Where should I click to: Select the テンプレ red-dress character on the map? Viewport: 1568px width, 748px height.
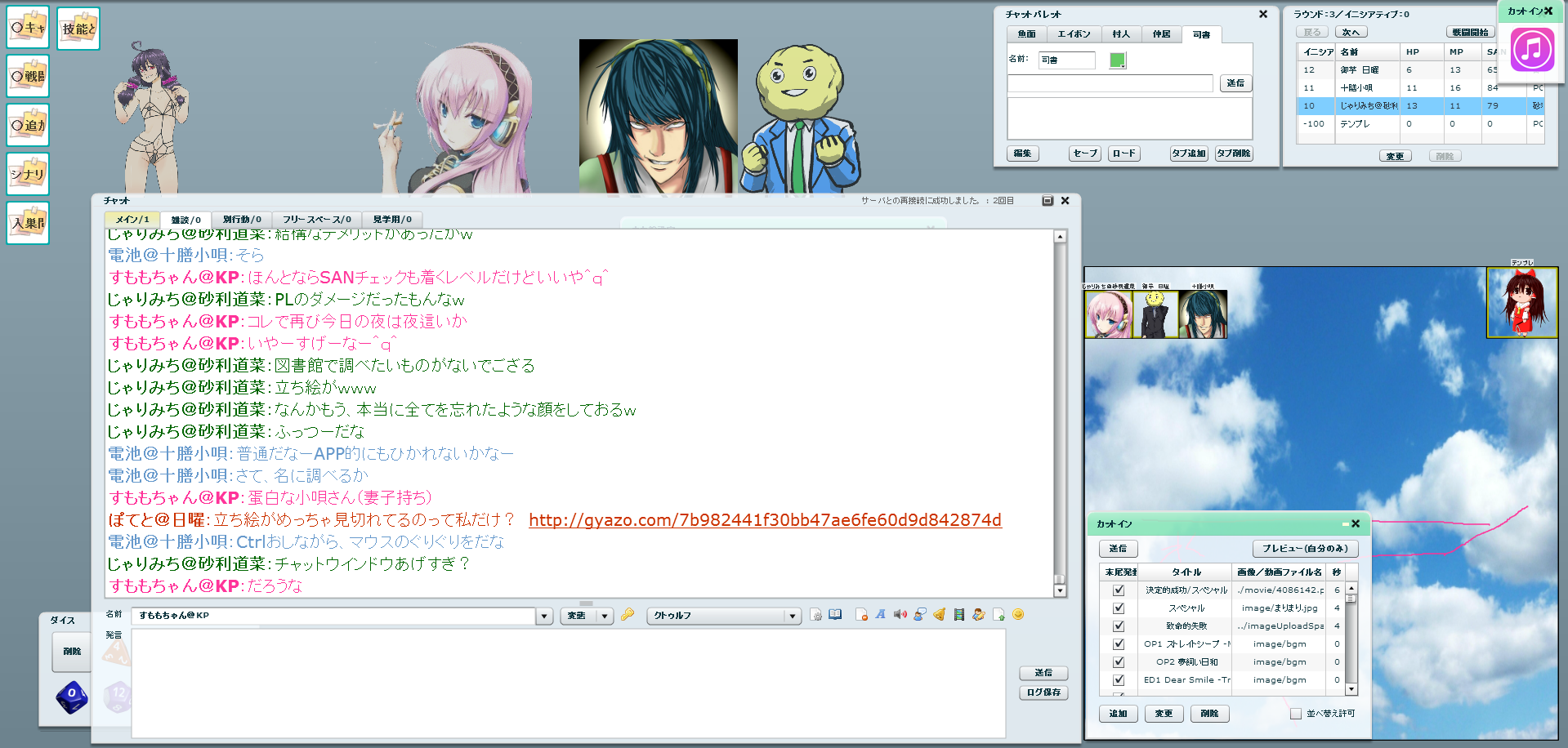[x=1522, y=302]
